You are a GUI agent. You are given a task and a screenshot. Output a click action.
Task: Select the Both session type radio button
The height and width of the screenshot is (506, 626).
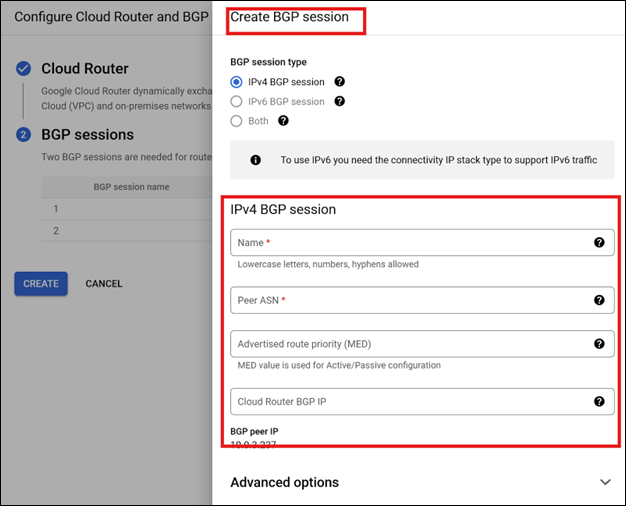pos(237,121)
